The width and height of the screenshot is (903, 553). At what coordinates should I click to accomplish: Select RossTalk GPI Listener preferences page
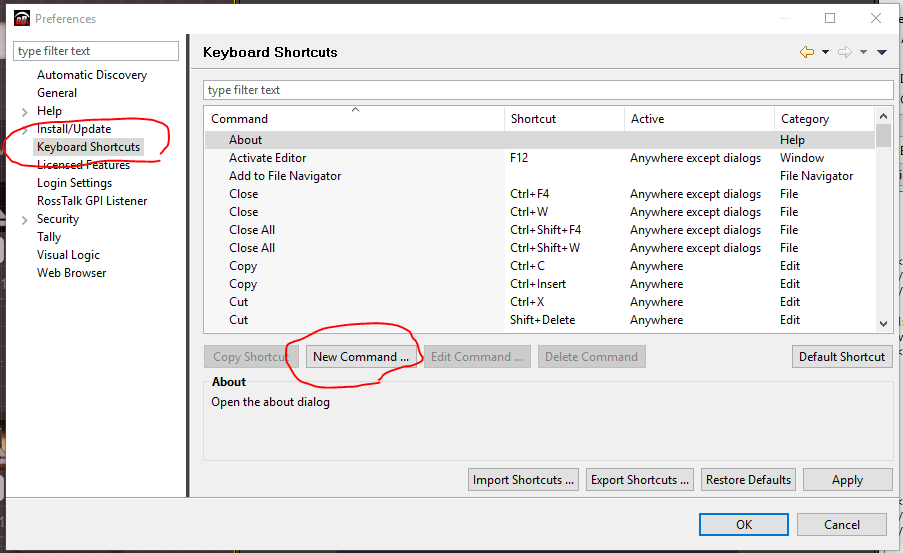[x=92, y=201]
